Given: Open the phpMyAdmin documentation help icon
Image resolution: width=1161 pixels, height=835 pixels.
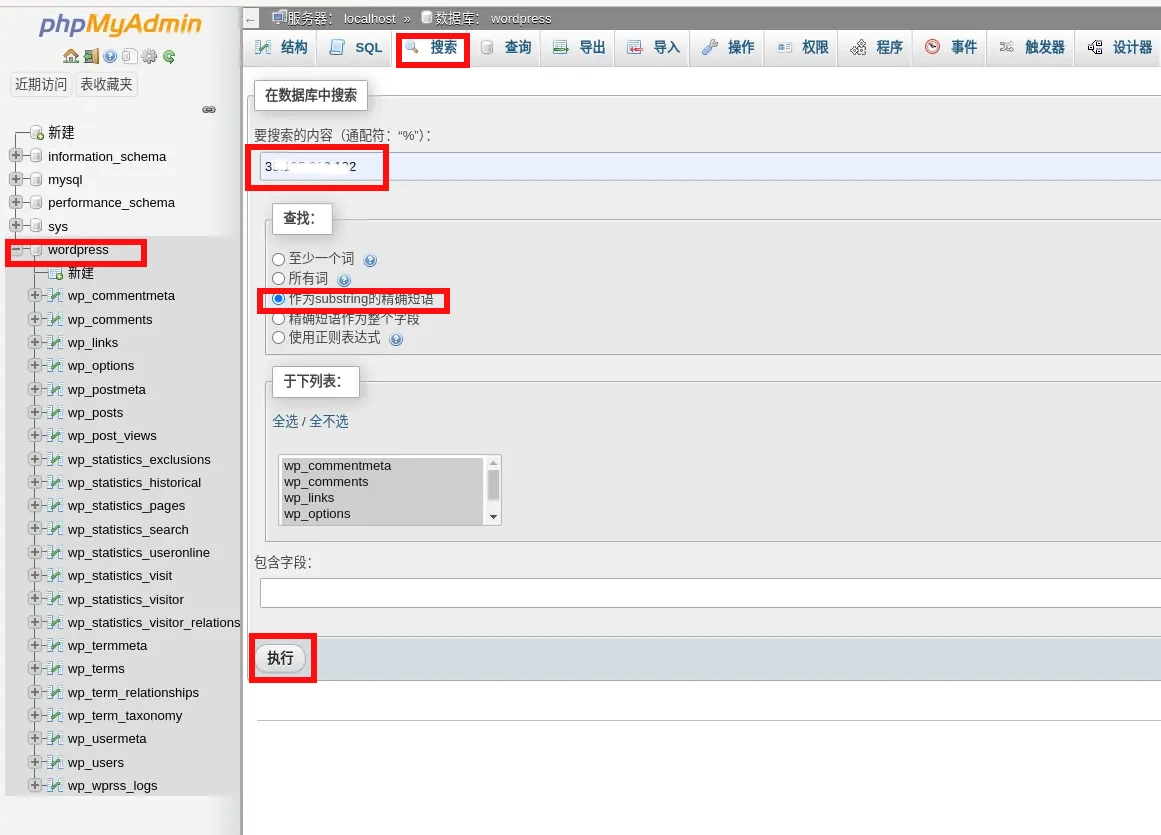Looking at the screenshot, I should click(110, 56).
